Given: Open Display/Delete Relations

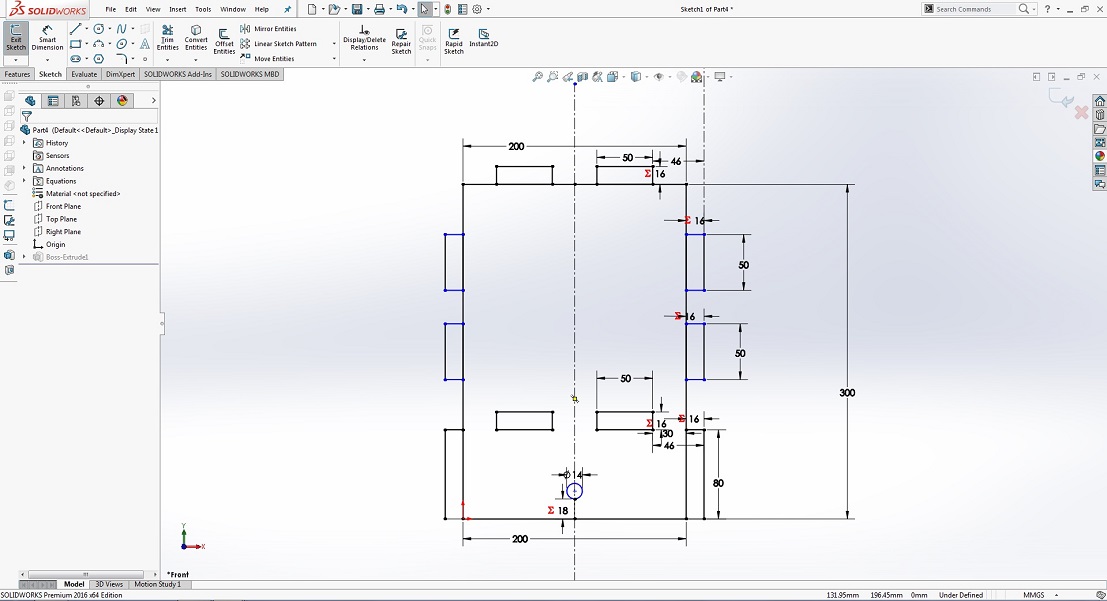Looking at the screenshot, I should pos(364,38).
